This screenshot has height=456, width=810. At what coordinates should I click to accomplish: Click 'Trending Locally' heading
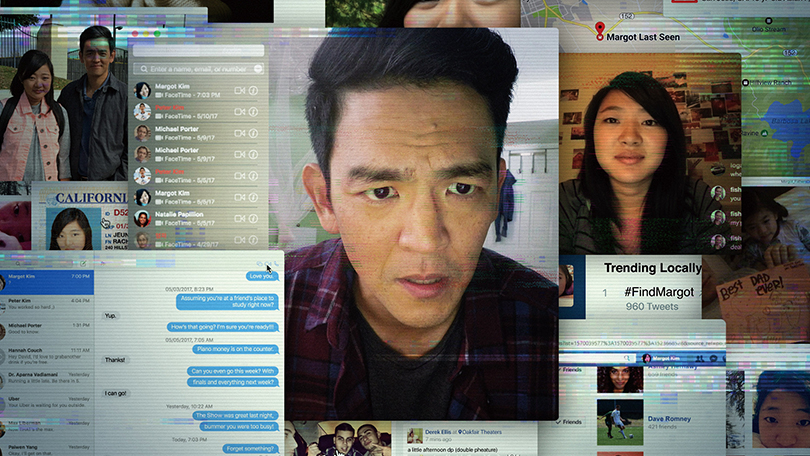652,268
